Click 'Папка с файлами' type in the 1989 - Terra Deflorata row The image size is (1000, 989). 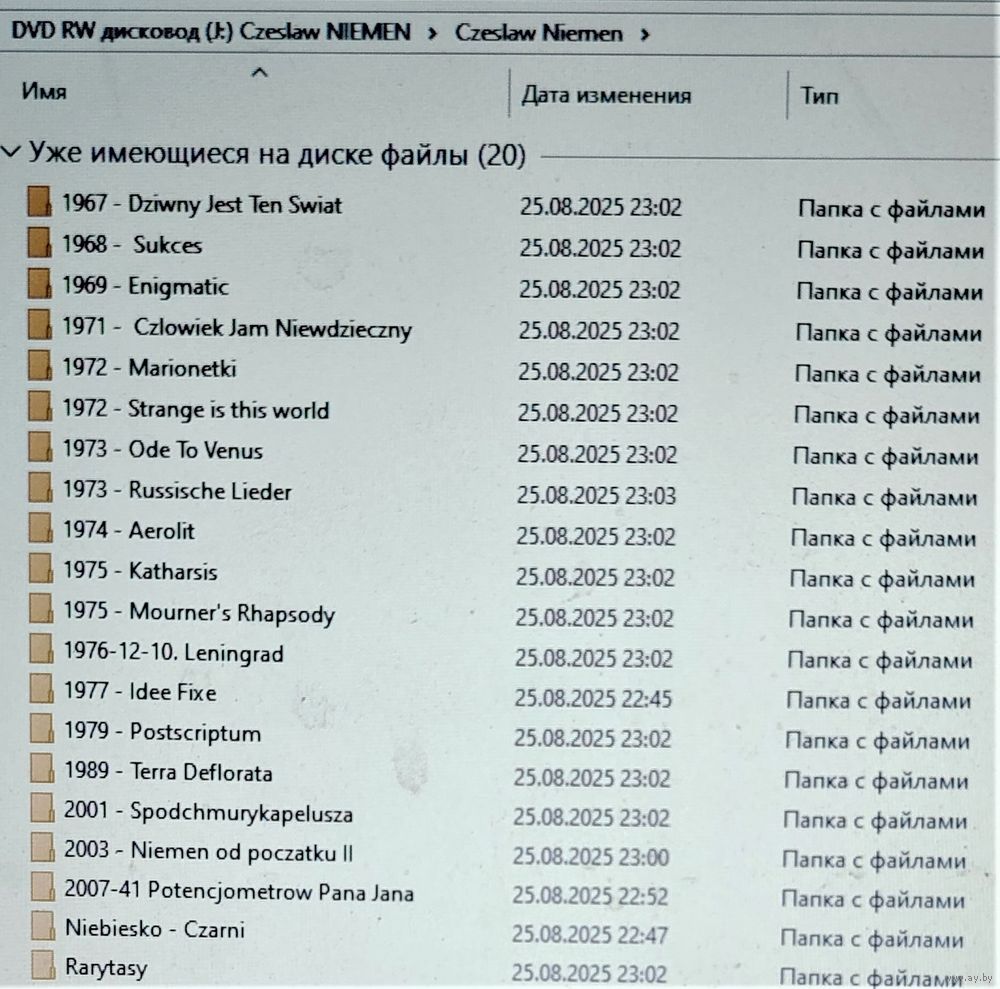click(x=876, y=781)
